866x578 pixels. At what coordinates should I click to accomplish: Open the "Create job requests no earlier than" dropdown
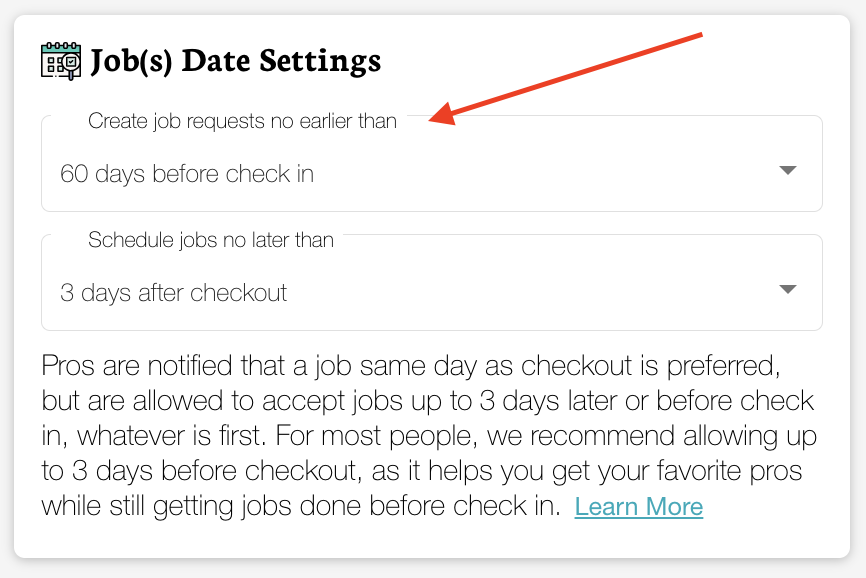click(431, 173)
